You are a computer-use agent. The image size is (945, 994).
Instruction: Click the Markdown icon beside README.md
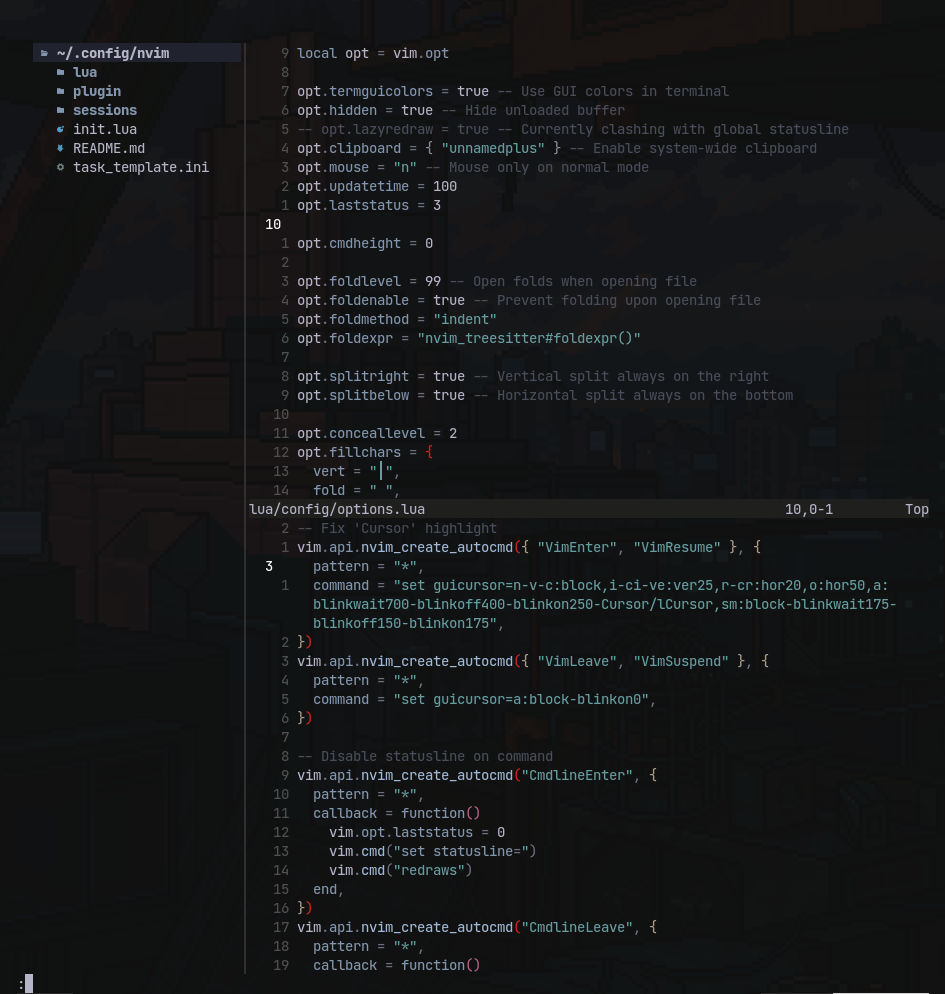pos(61,148)
